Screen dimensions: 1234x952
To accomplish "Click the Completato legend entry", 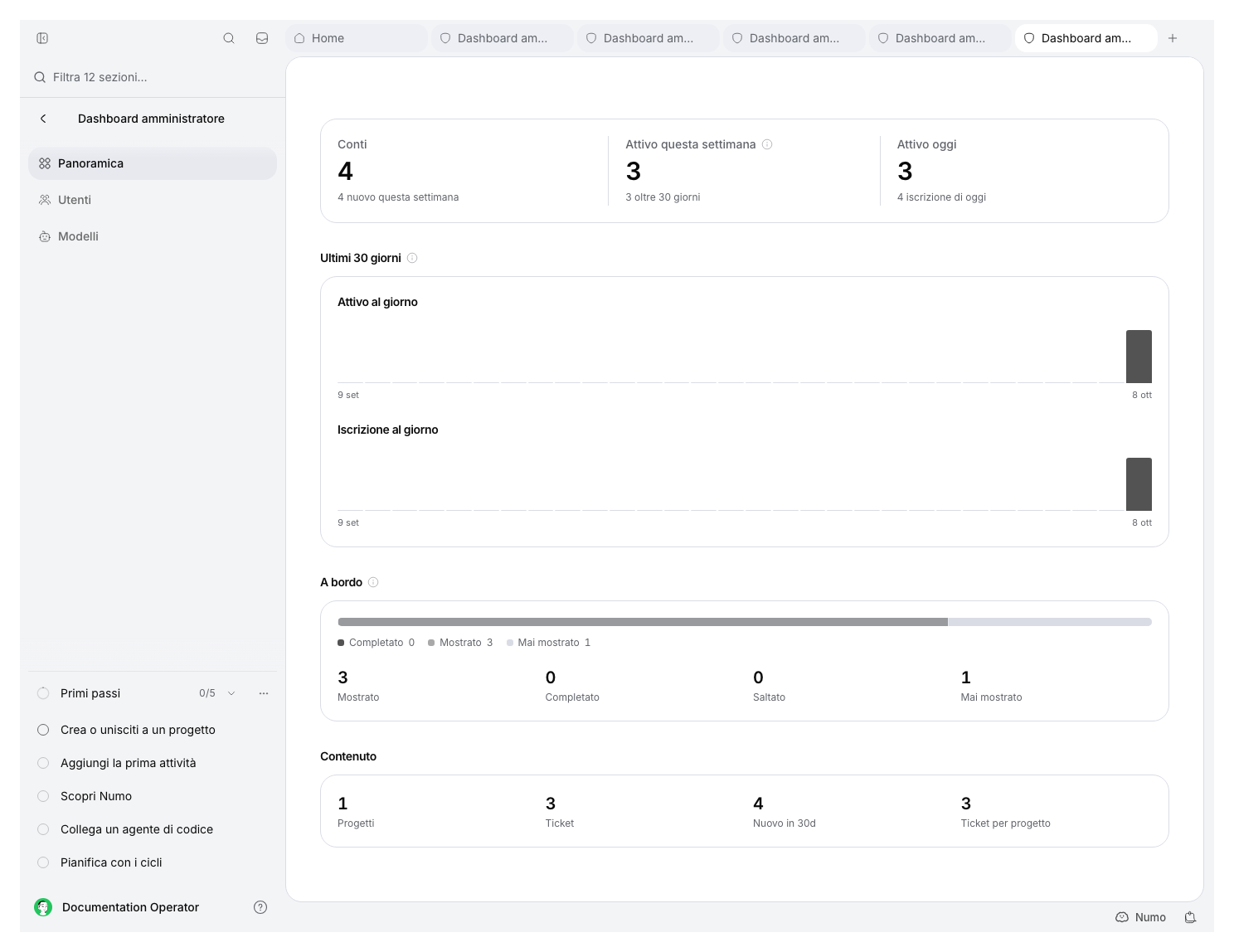I will click(x=376, y=643).
